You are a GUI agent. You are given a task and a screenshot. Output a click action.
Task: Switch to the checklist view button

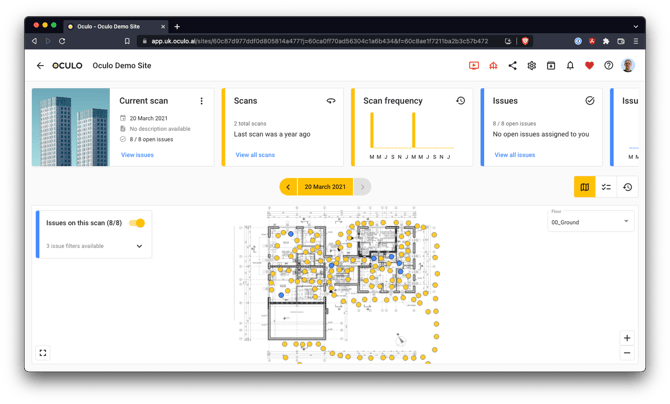[x=606, y=187]
